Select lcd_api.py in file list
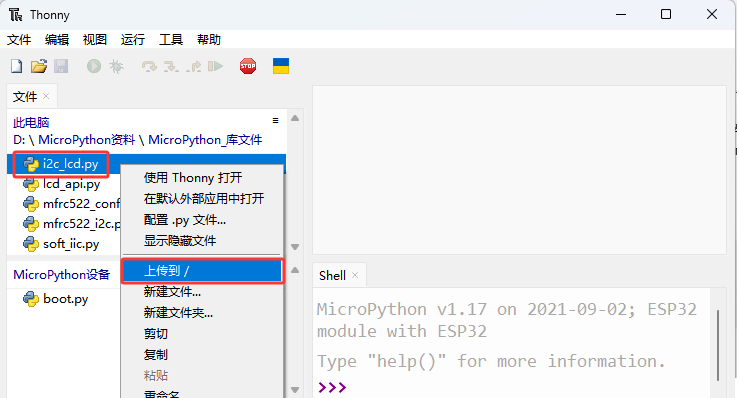This screenshot has height=398, width=739. click(x=71, y=184)
